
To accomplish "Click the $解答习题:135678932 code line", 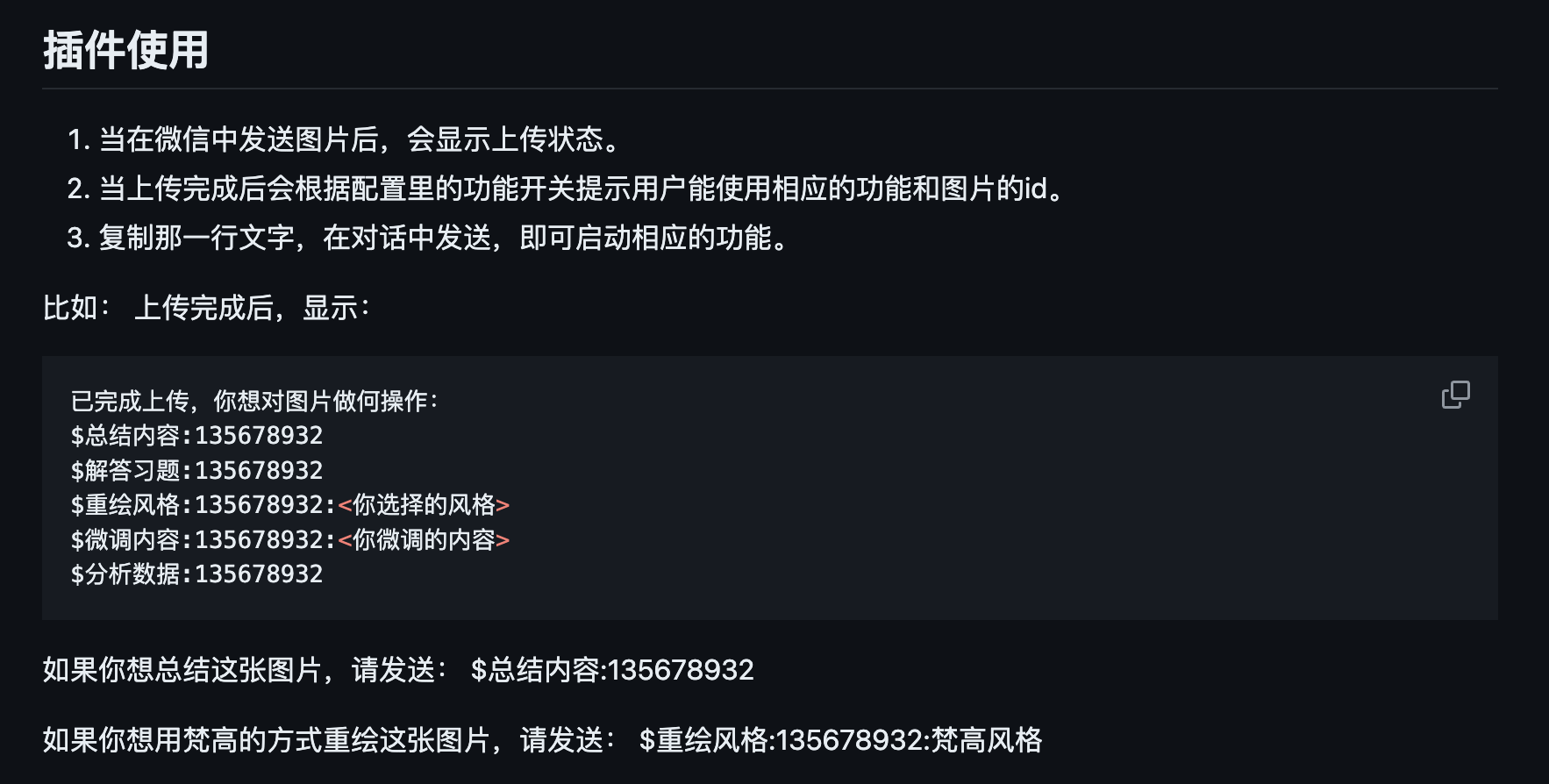I will point(196,470).
